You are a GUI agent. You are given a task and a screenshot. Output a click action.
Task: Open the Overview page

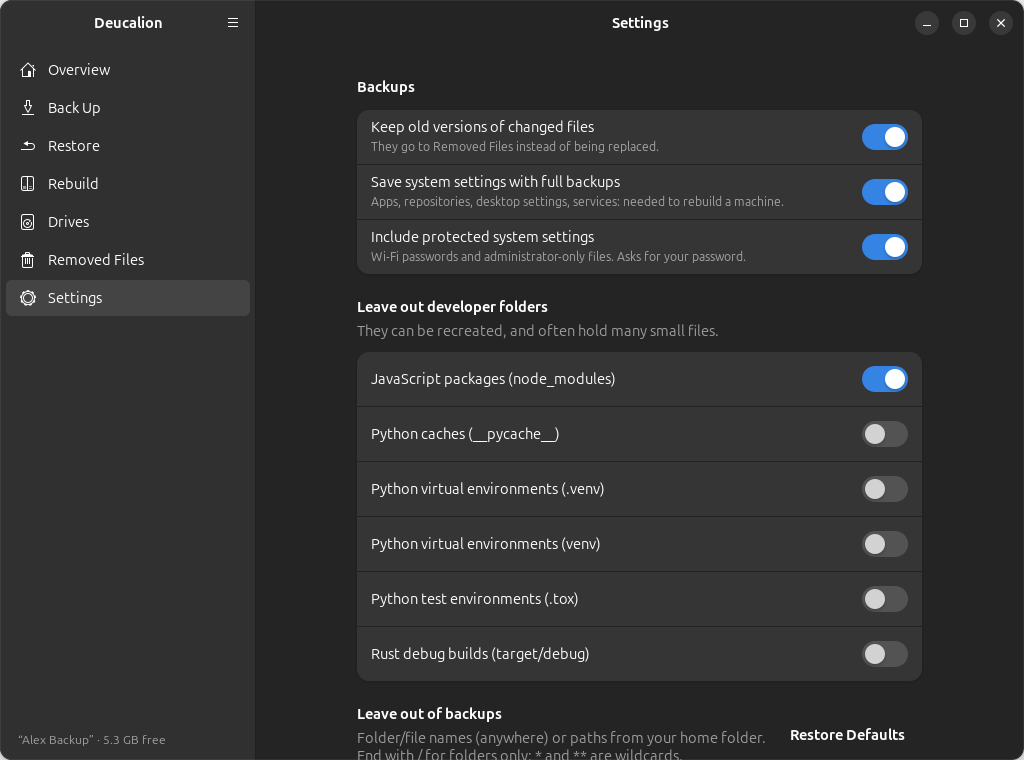click(128, 70)
